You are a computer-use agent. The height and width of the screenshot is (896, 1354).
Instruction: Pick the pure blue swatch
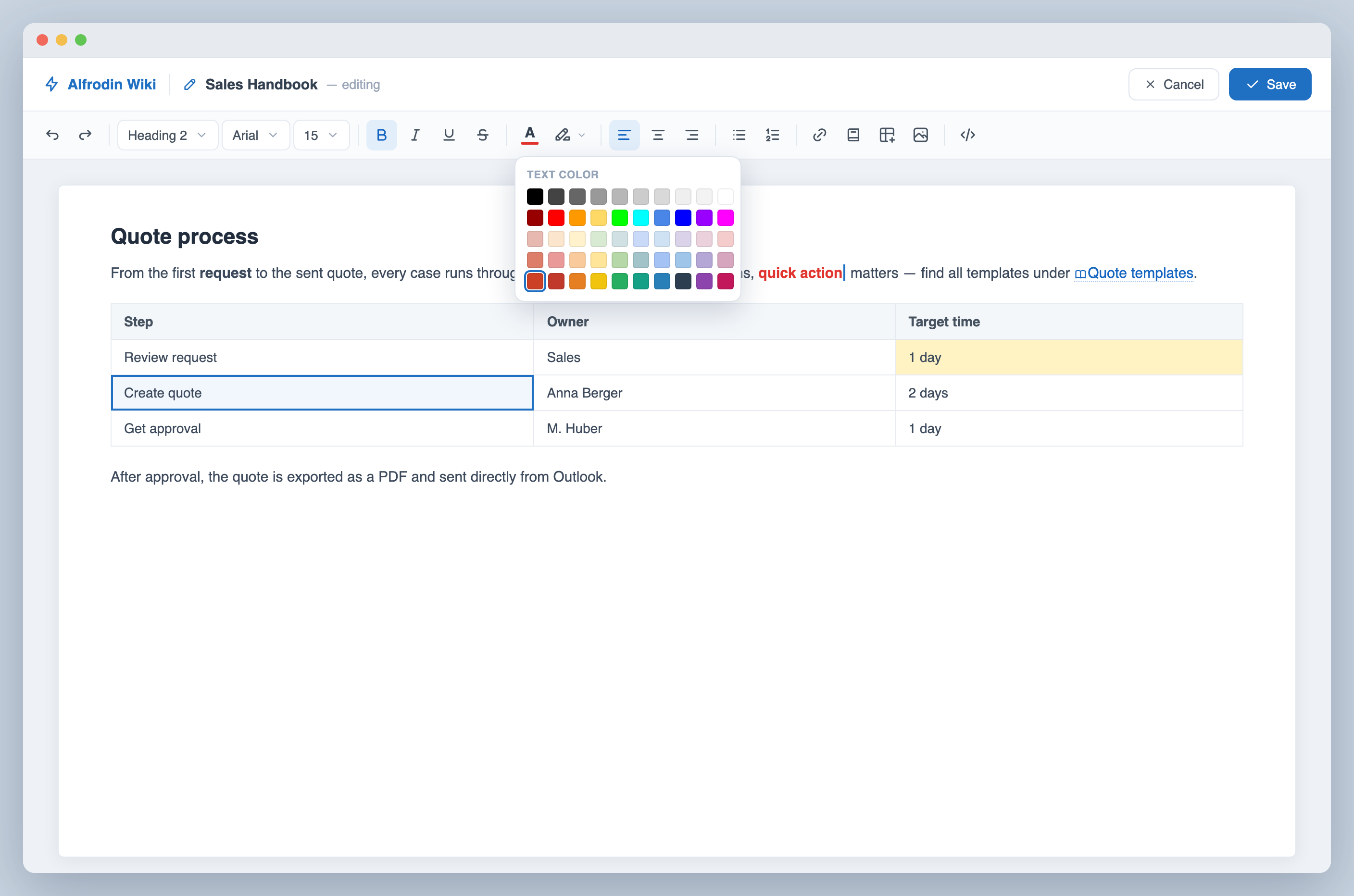coord(683,218)
